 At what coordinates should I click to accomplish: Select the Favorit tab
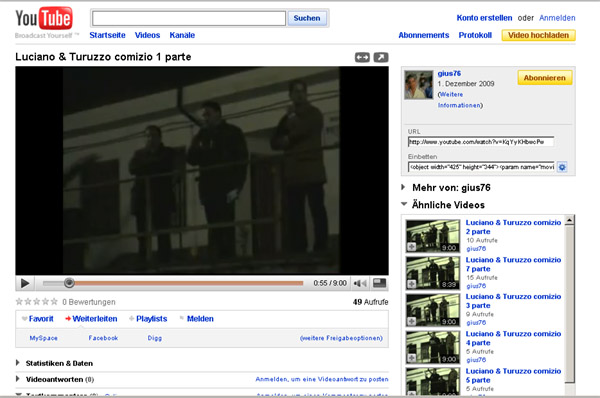pos(38,319)
